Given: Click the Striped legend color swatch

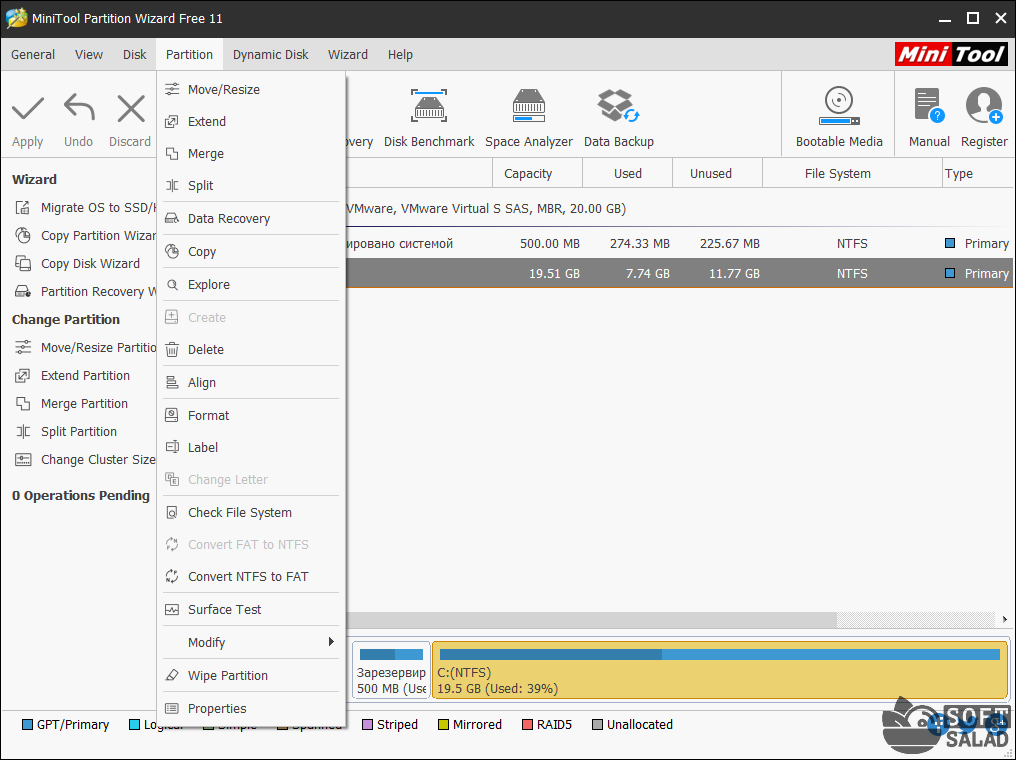Looking at the screenshot, I should 367,725.
